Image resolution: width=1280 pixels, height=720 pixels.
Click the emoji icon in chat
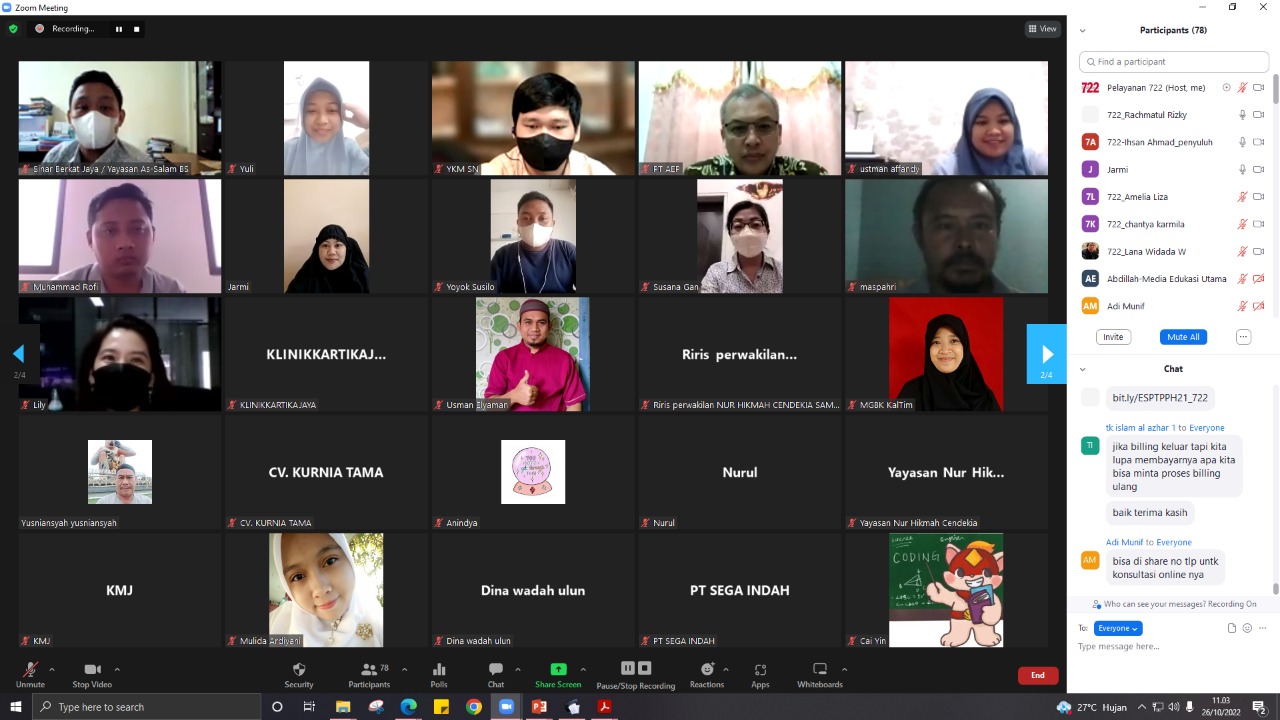(1247, 628)
